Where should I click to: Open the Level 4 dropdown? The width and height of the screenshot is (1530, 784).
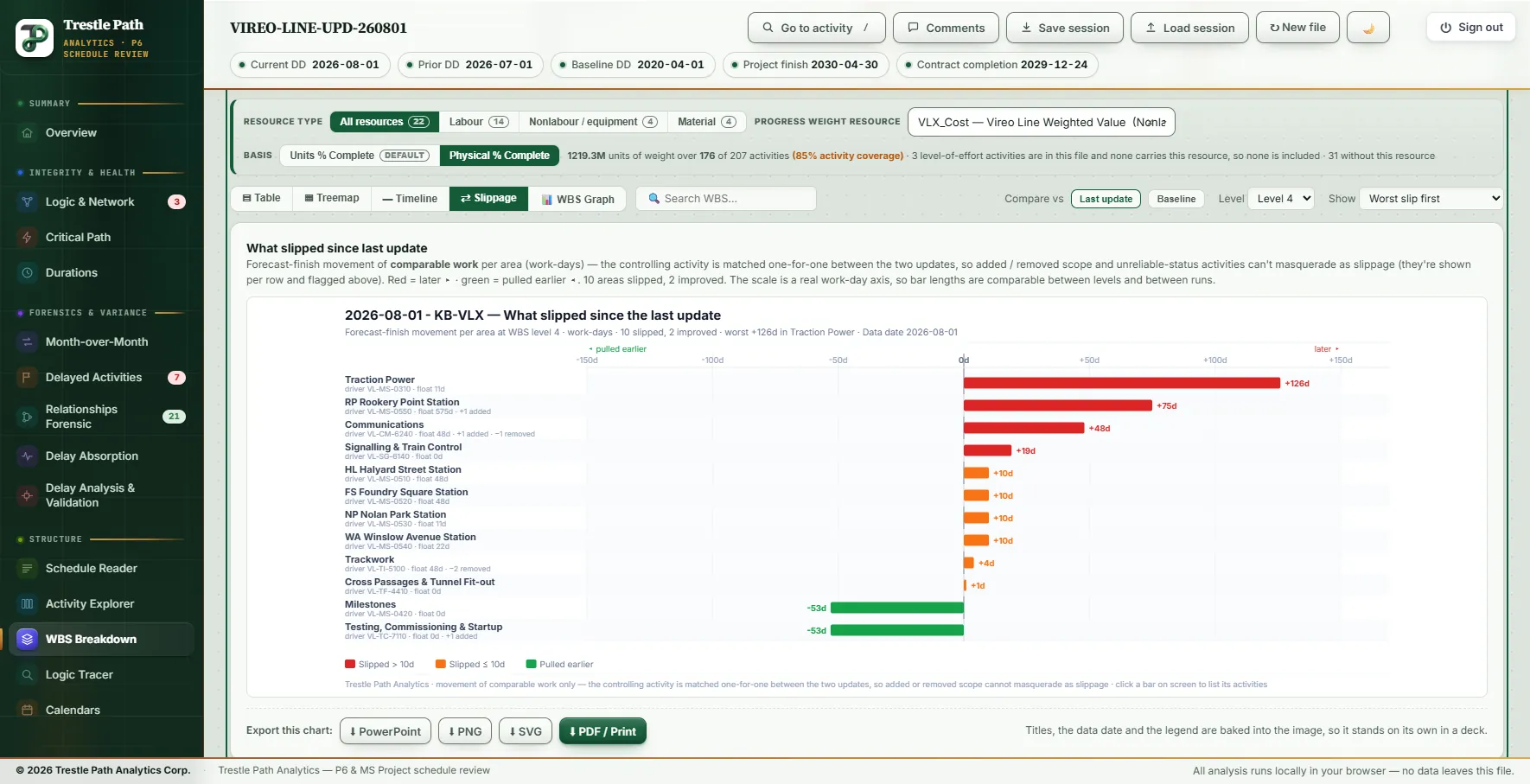(1283, 199)
